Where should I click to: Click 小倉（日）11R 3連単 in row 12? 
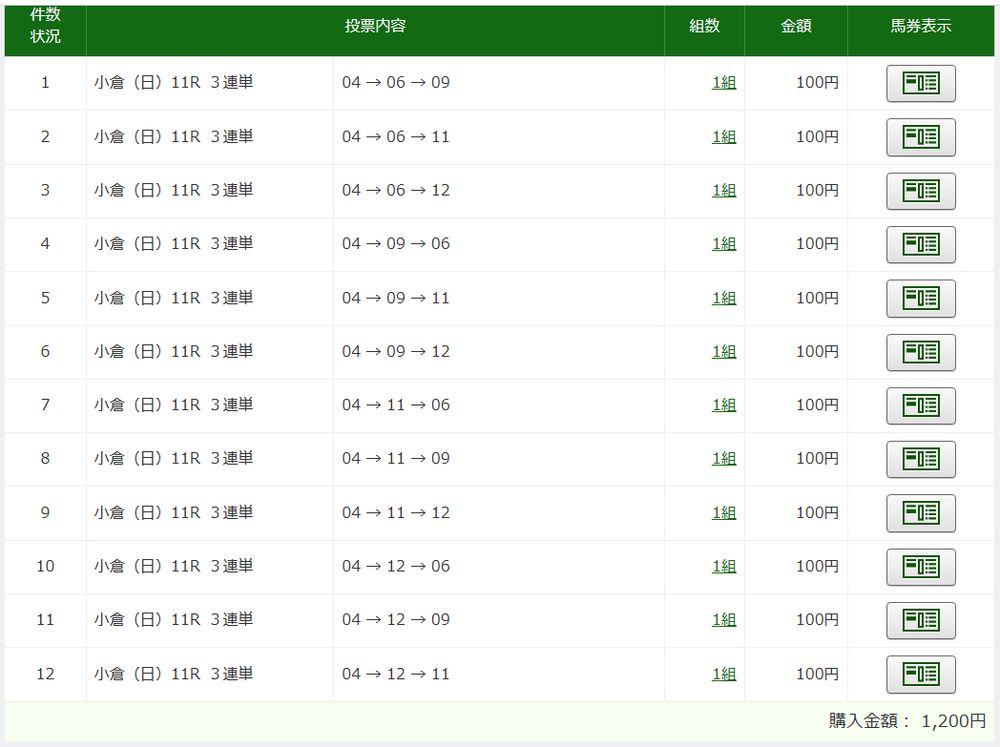pyautogui.click(x=173, y=674)
